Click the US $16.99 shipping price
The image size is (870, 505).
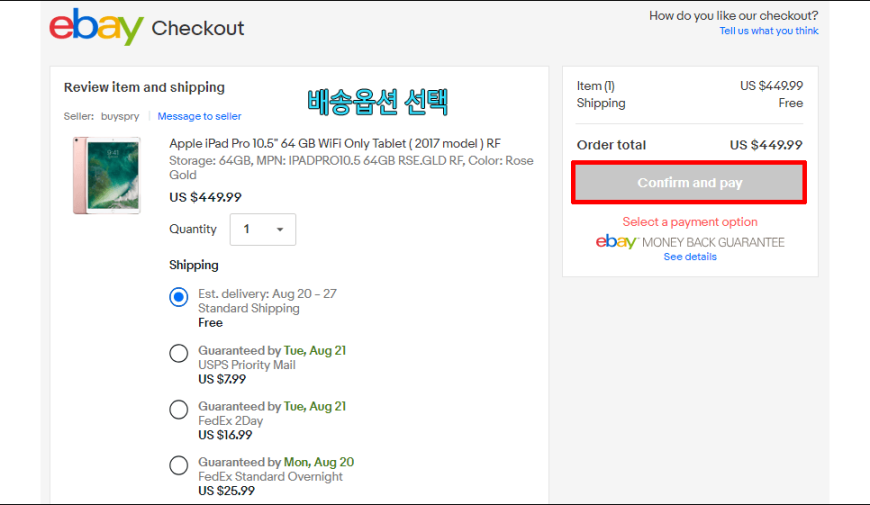[x=225, y=435]
